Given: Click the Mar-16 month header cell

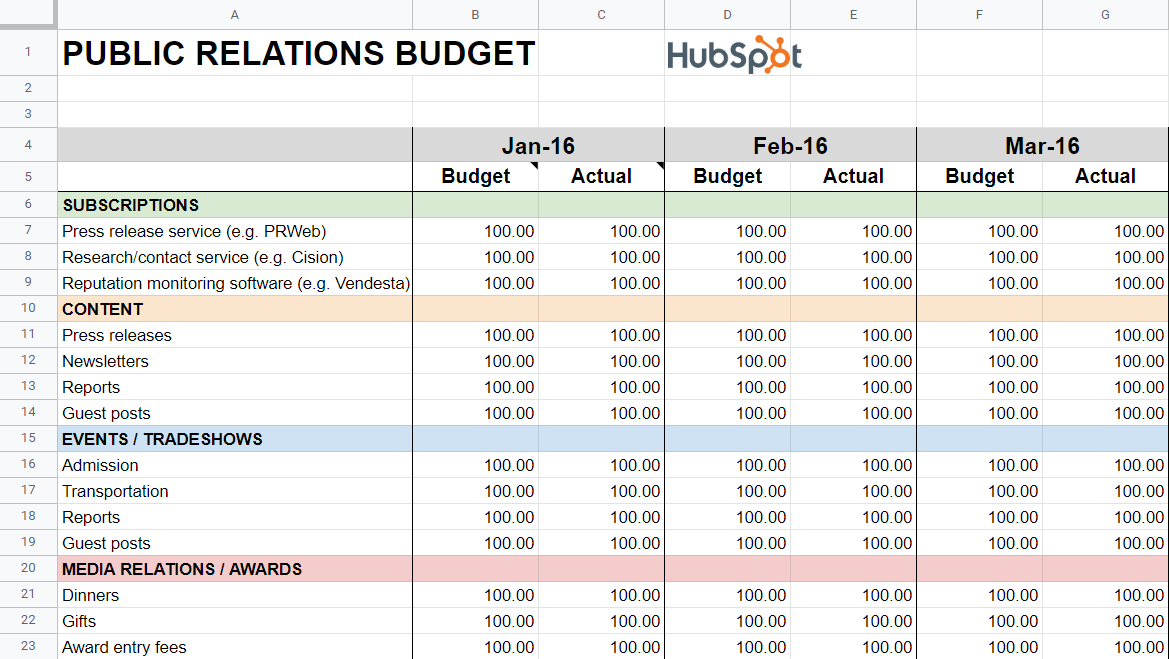Looking at the screenshot, I should coord(1042,146).
